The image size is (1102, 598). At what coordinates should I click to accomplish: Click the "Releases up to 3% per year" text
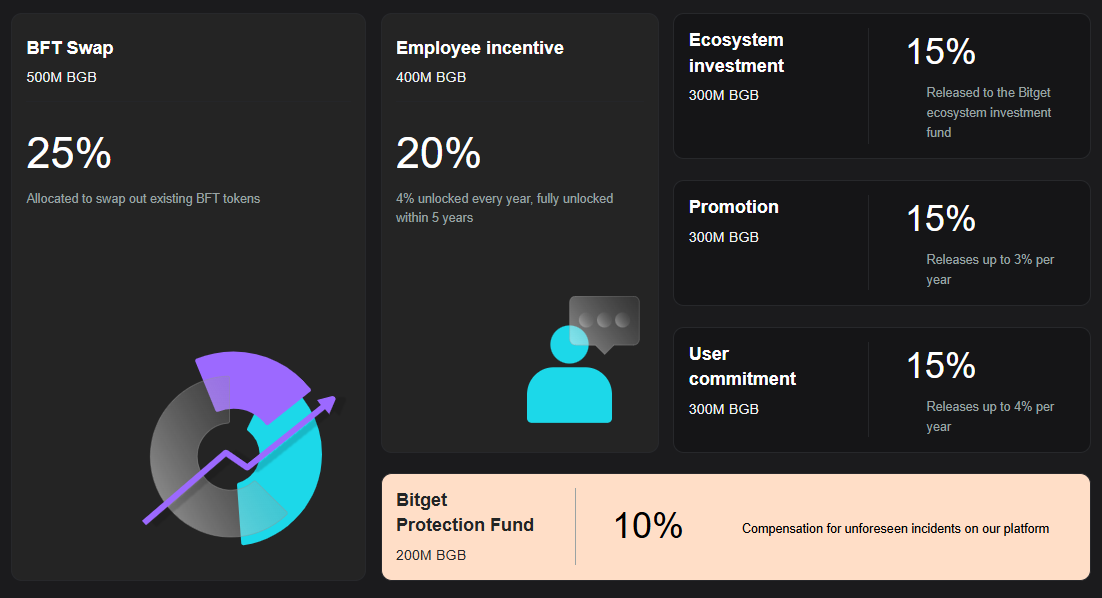[989, 269]
